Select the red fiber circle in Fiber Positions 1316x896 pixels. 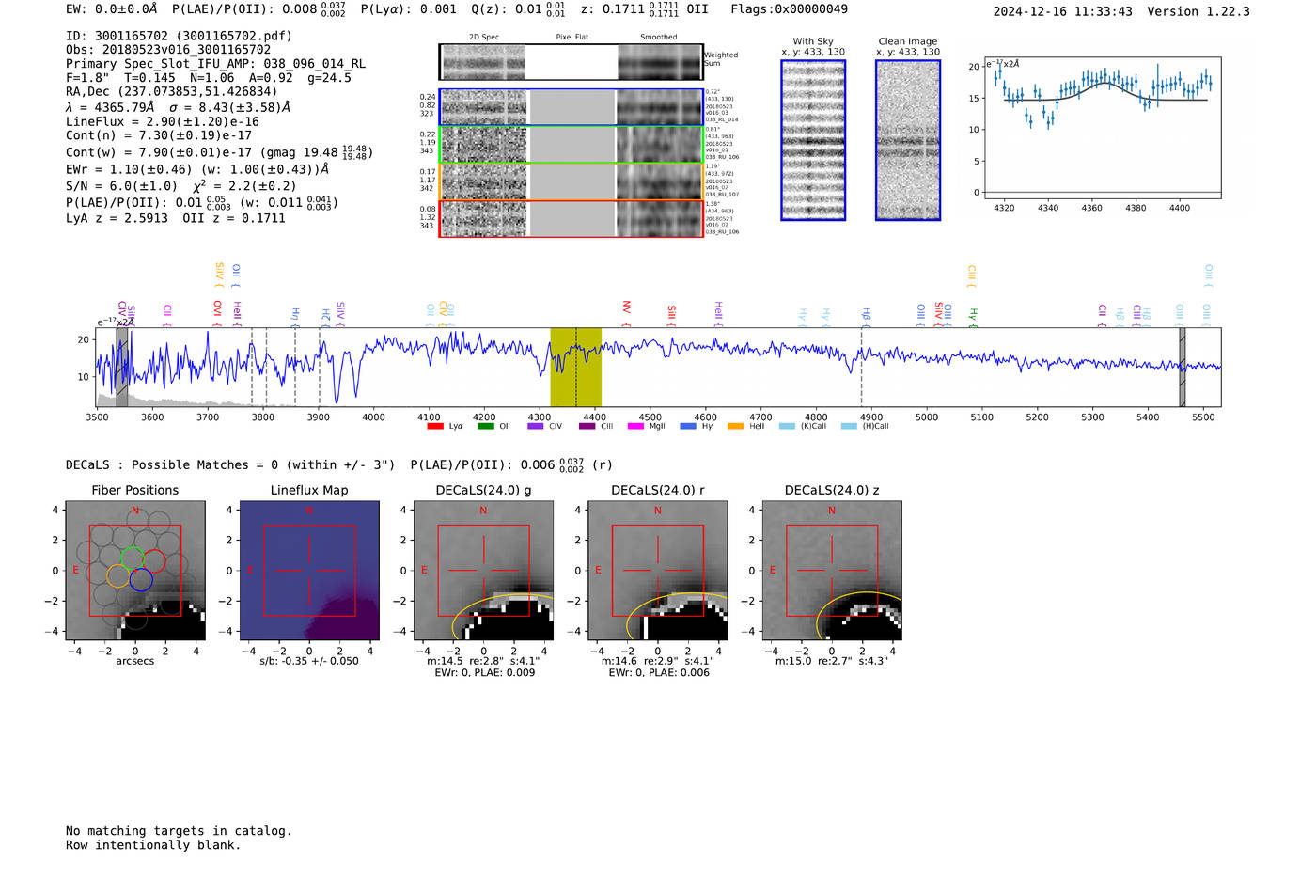[154, 562]
